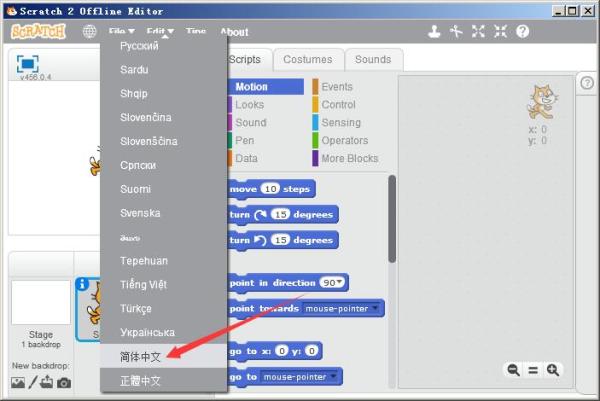Open the About menu item
The image size is (600, 401).
click(234, 32)
